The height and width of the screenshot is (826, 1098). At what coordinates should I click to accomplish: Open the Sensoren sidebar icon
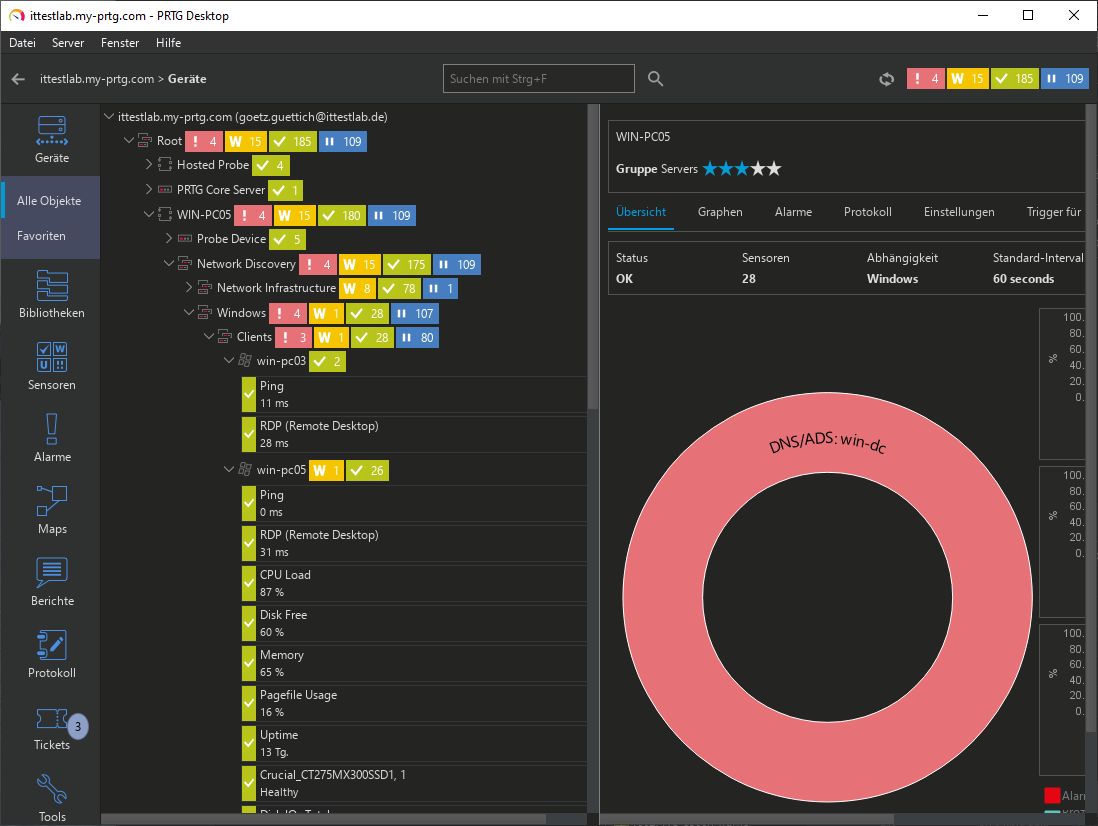pyautogui.click(x=51, y=366)
